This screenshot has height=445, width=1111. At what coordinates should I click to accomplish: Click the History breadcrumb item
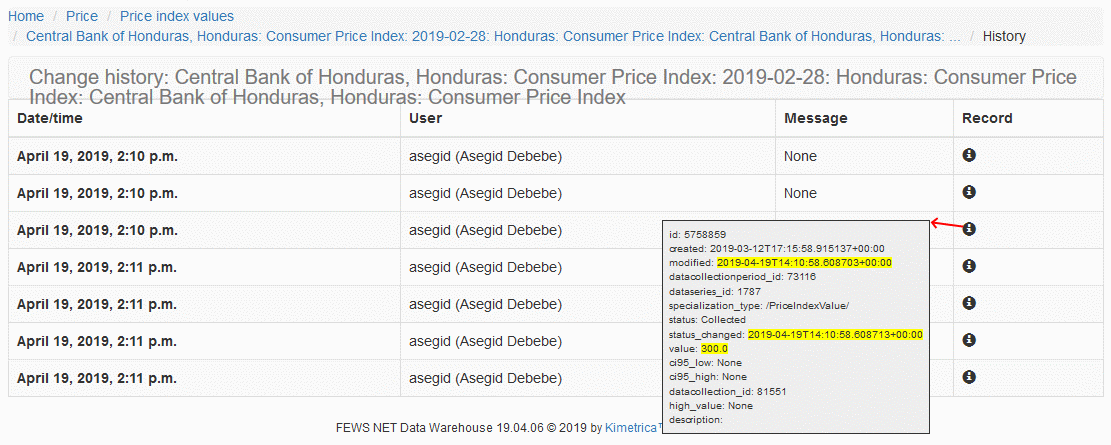(x=1004, y=36)
